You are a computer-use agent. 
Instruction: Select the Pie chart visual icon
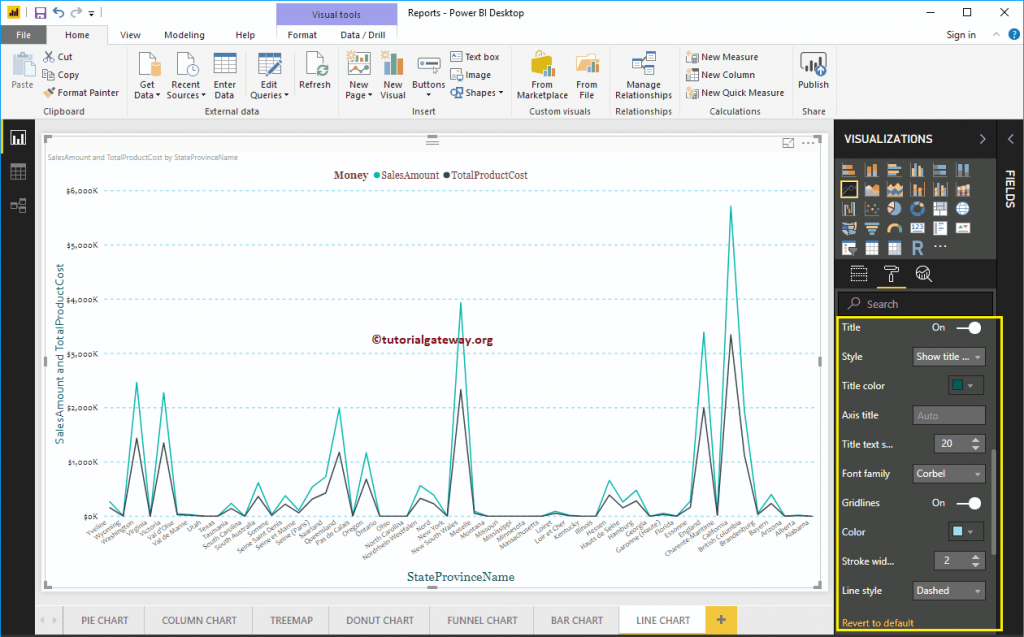[x=895, y=208]
